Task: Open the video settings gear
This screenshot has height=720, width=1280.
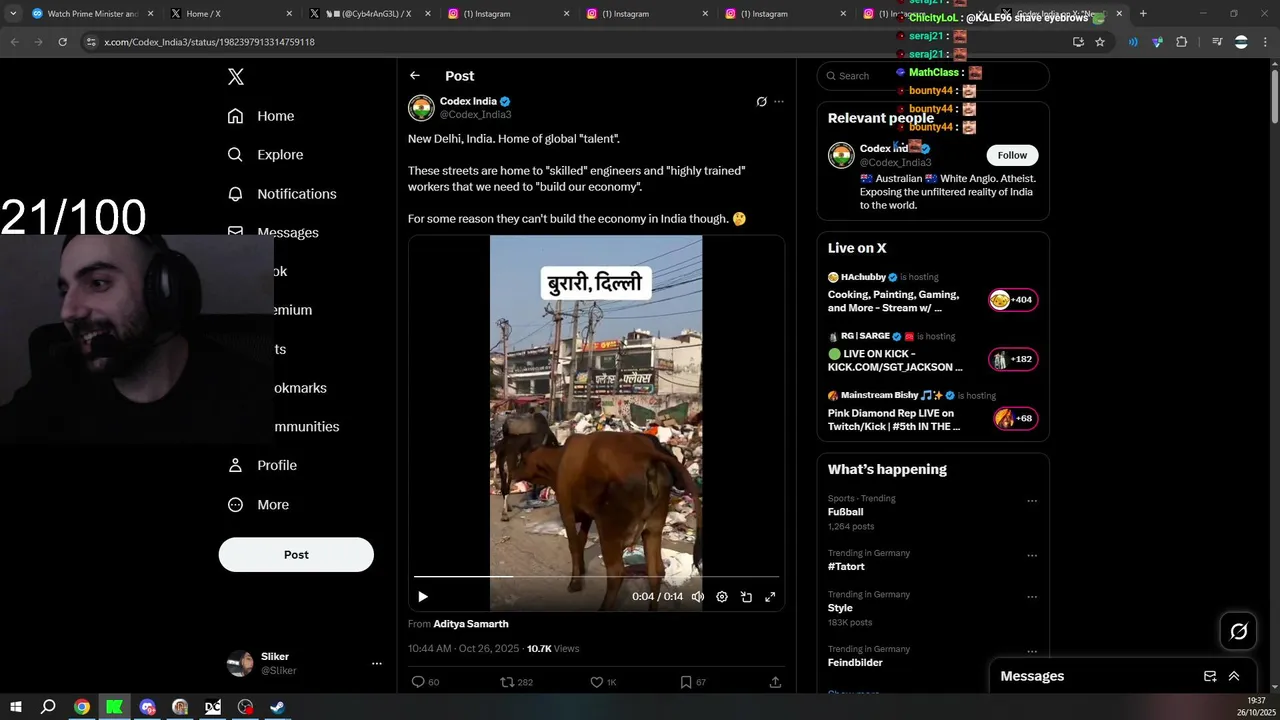Action: tap(722, 597)
